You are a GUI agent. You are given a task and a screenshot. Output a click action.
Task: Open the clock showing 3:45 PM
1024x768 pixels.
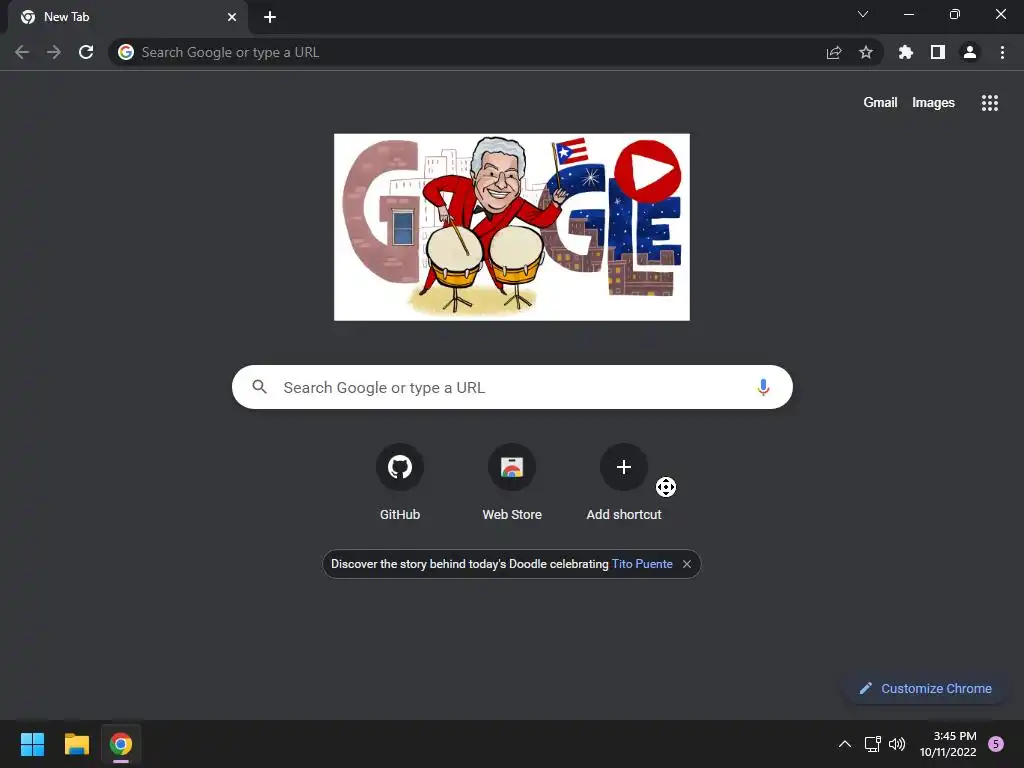point(948,744)
